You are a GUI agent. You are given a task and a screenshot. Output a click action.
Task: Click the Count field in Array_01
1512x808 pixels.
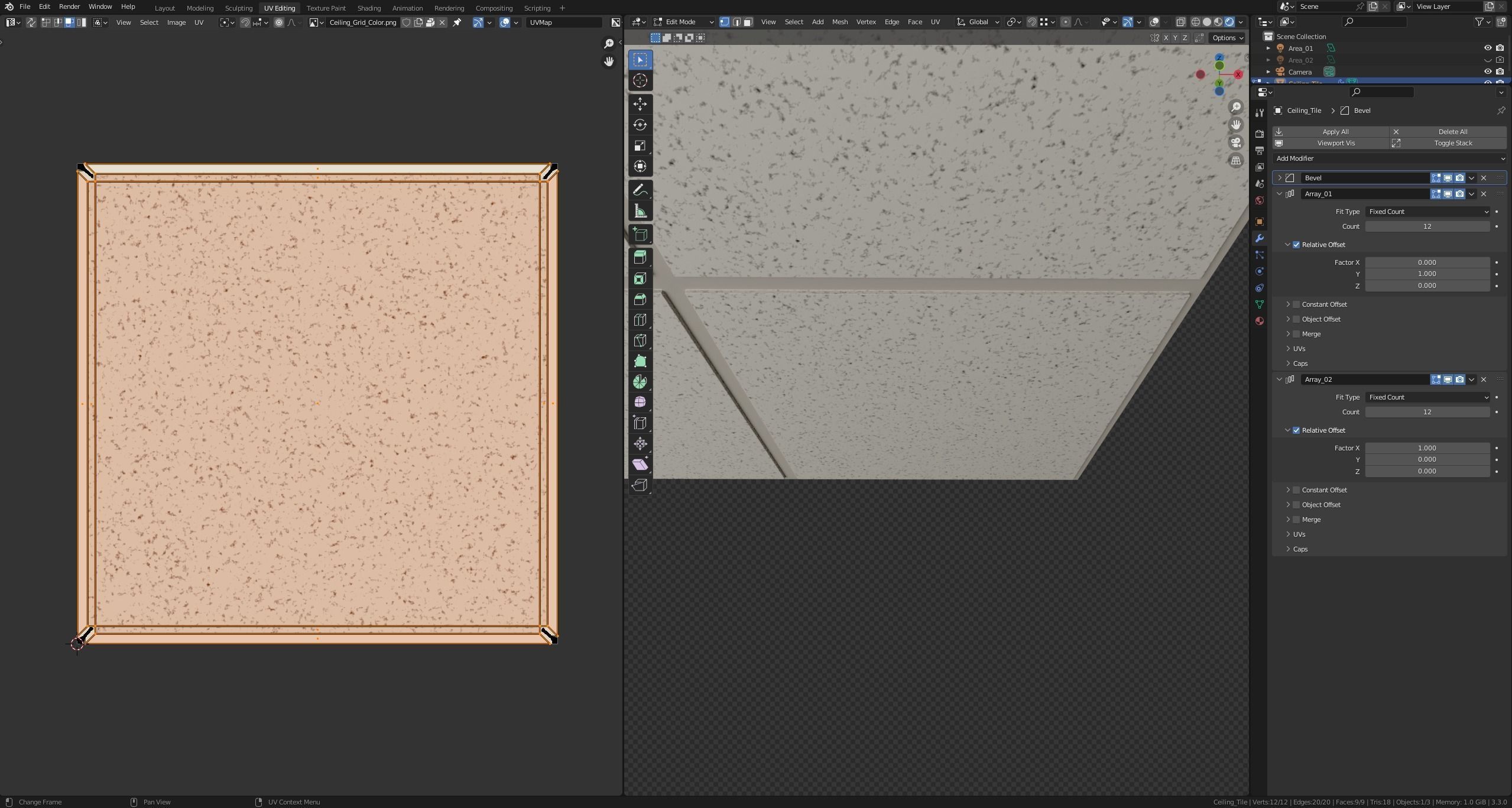tap(1427, 226)
